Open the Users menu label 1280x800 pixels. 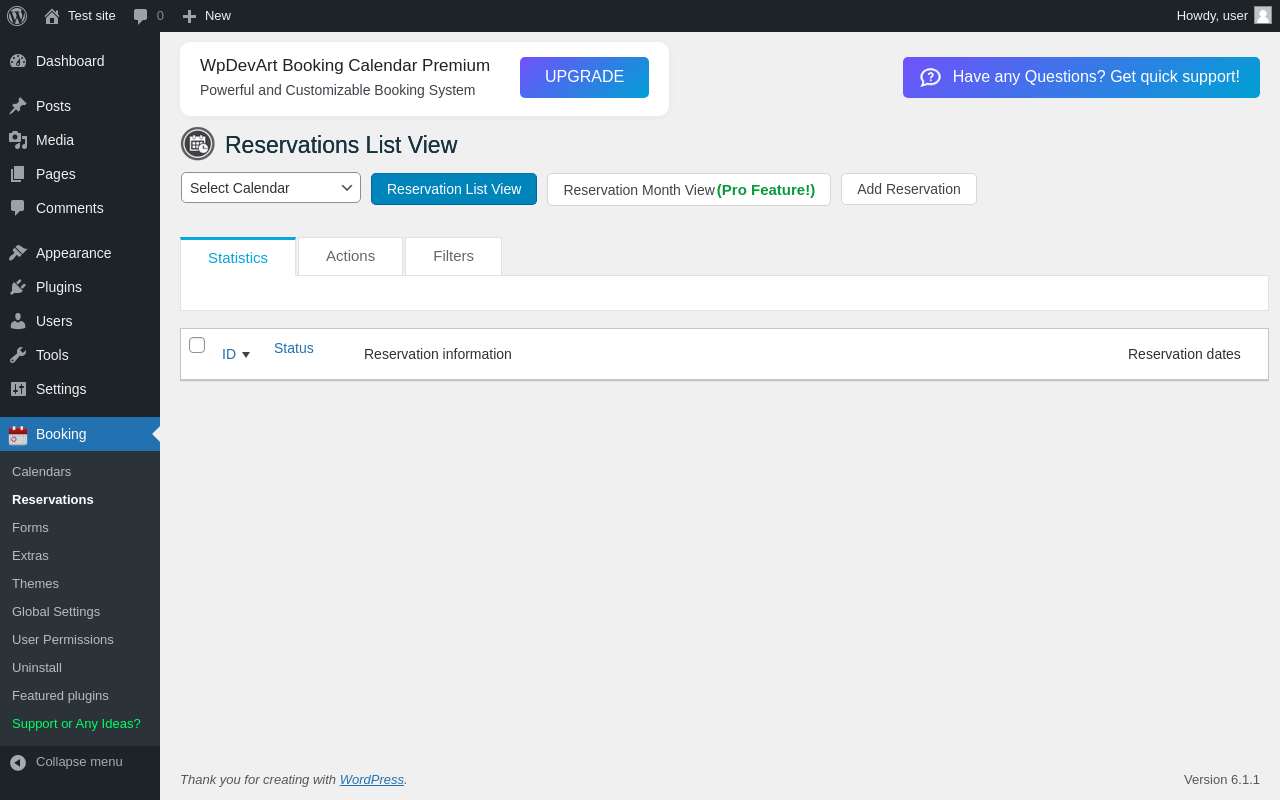click(x=54, y=321)
